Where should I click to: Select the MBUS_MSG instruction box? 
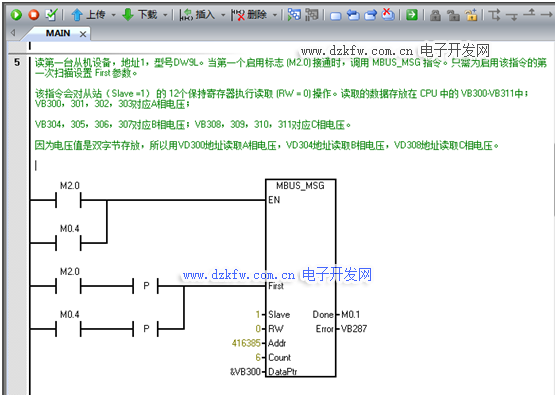pos(301,278)
